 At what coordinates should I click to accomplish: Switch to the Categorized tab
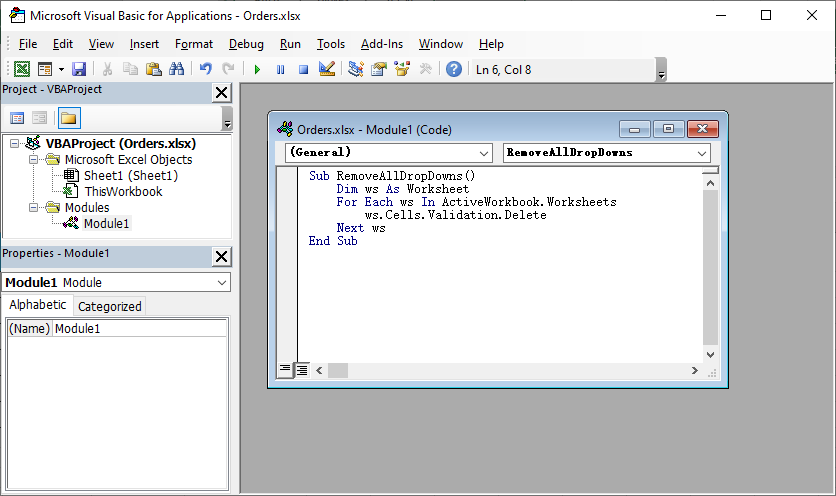pos(110,306)
